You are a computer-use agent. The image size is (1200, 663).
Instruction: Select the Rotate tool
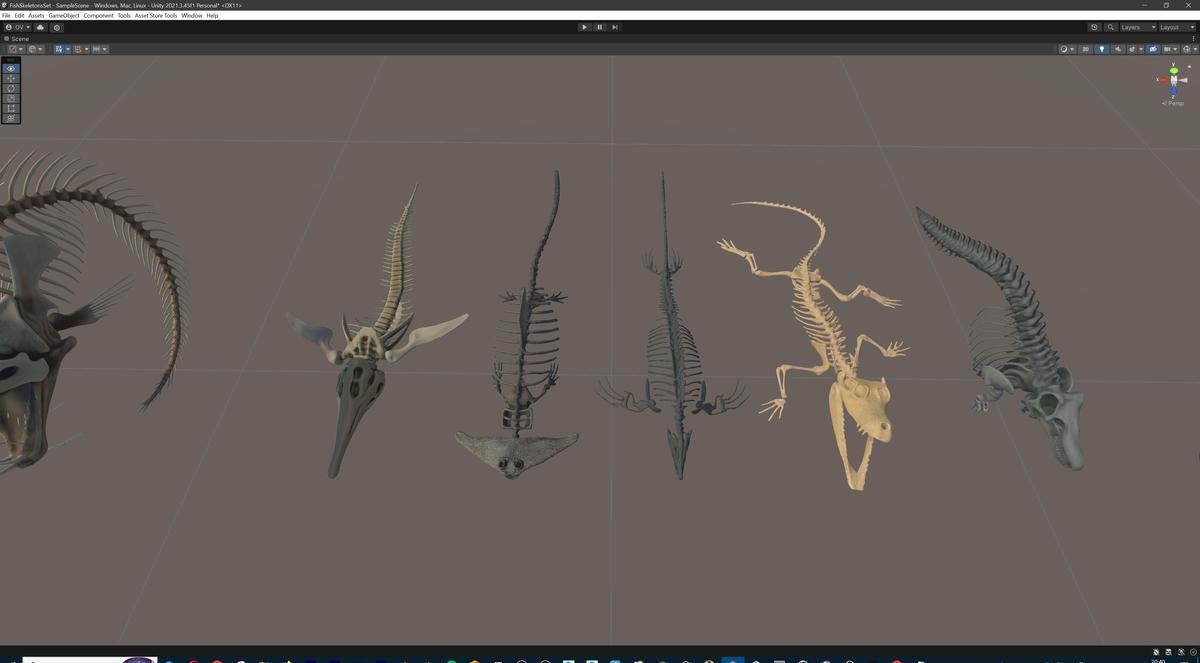(x=10, y=88)
